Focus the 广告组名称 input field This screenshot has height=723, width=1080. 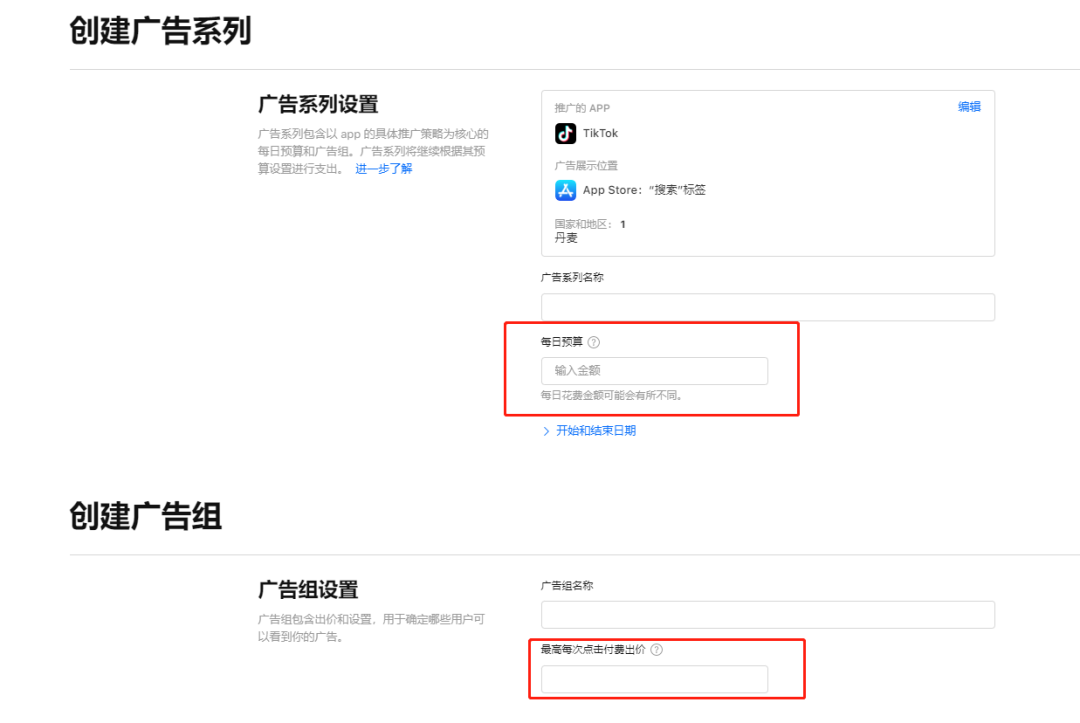point(767,614)
